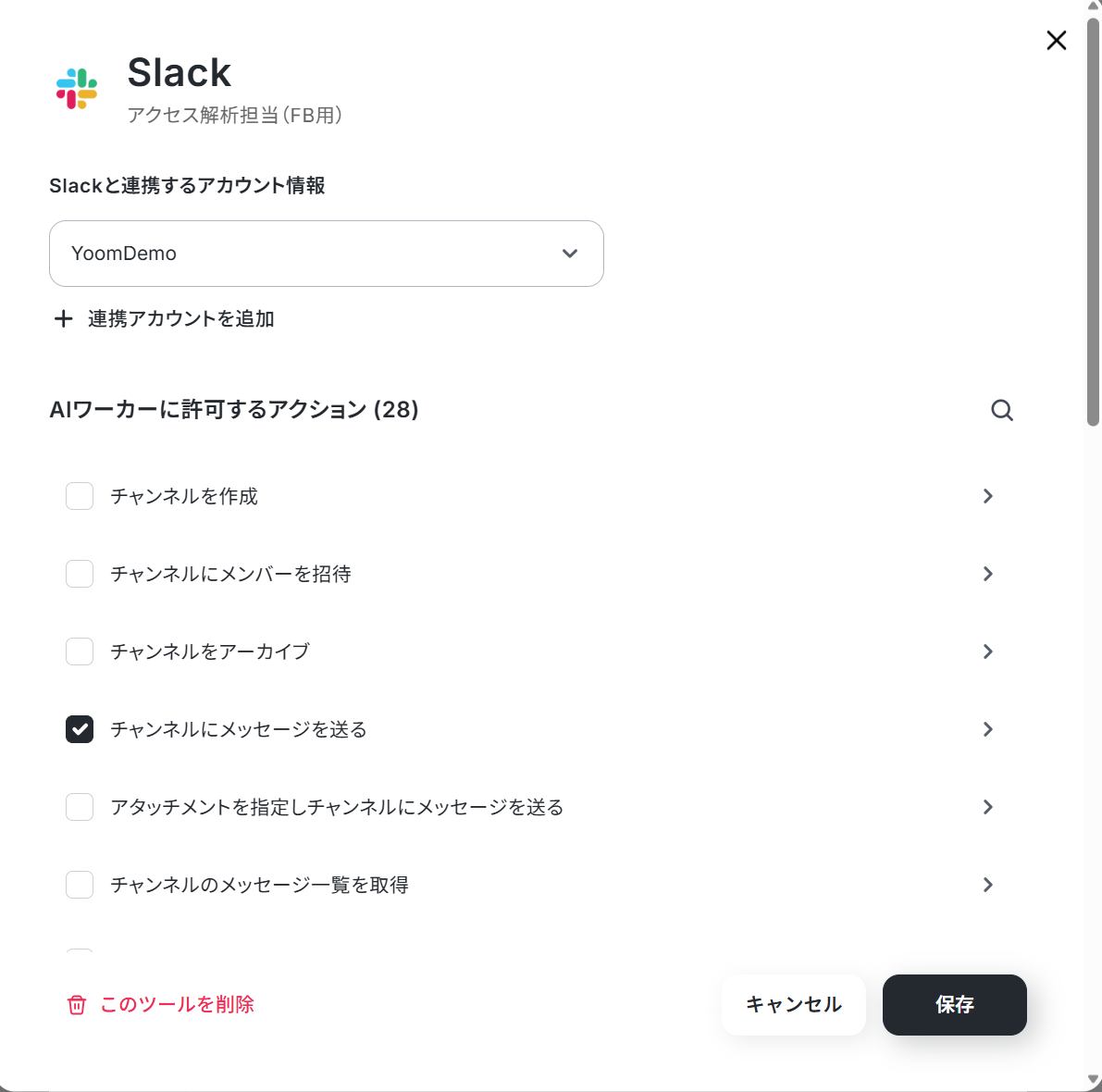The height and width of the screenshot is (1092, 1102).
Task: Click the キャンセル button
Action: pos(794,1005)
